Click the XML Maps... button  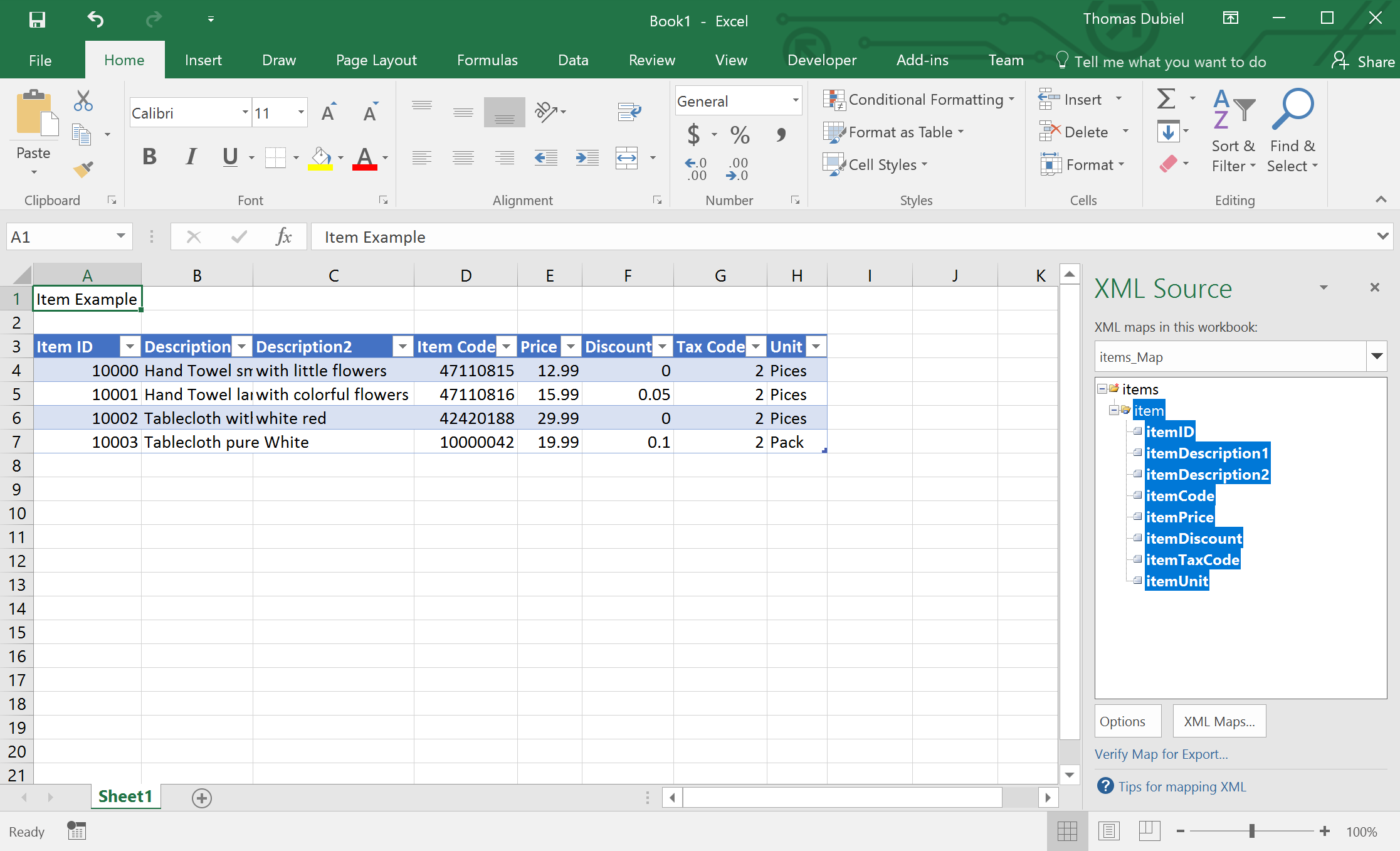click(x=1219, y=721)
